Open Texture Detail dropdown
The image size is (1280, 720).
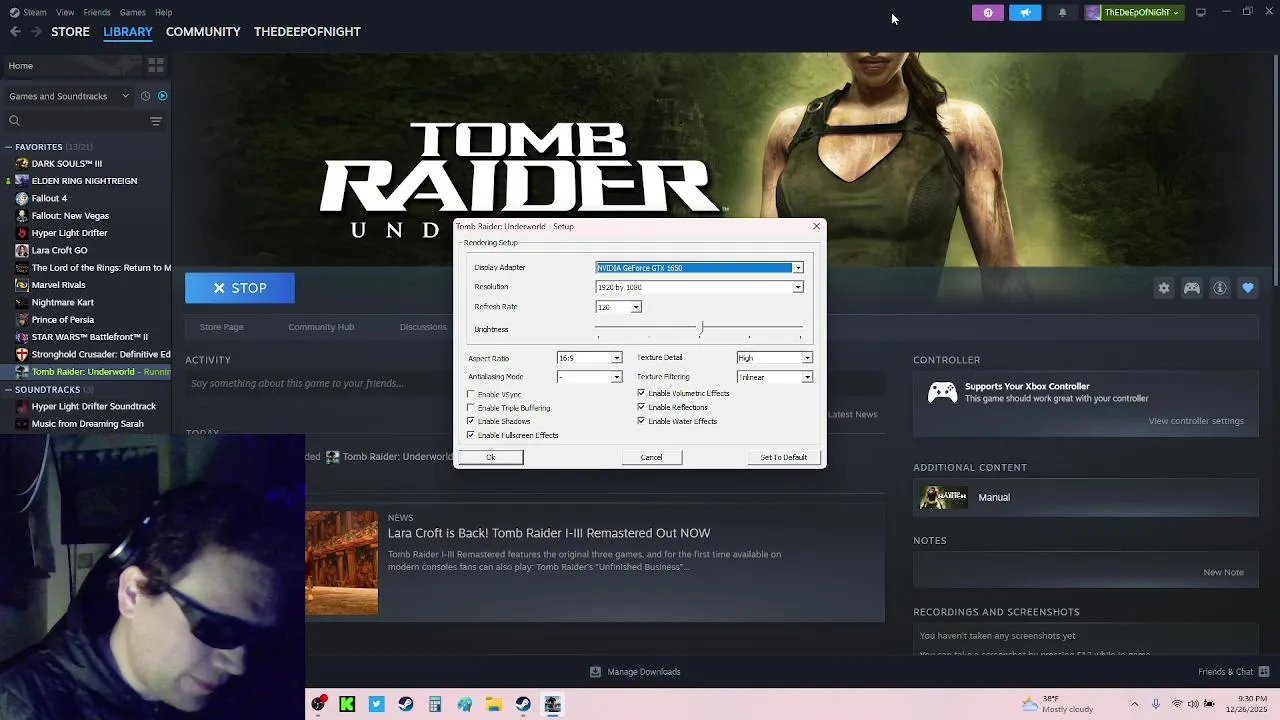click(x=807, y=358)
